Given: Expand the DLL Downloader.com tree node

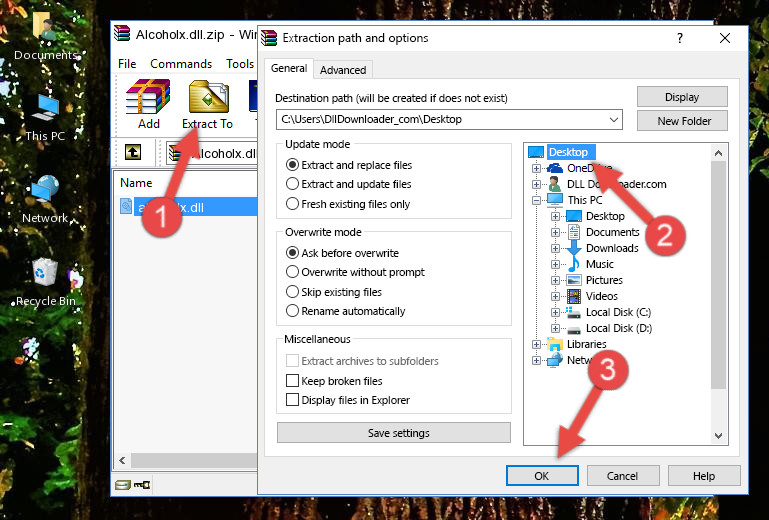Looking at the screenshot, I should coord(536,184).
